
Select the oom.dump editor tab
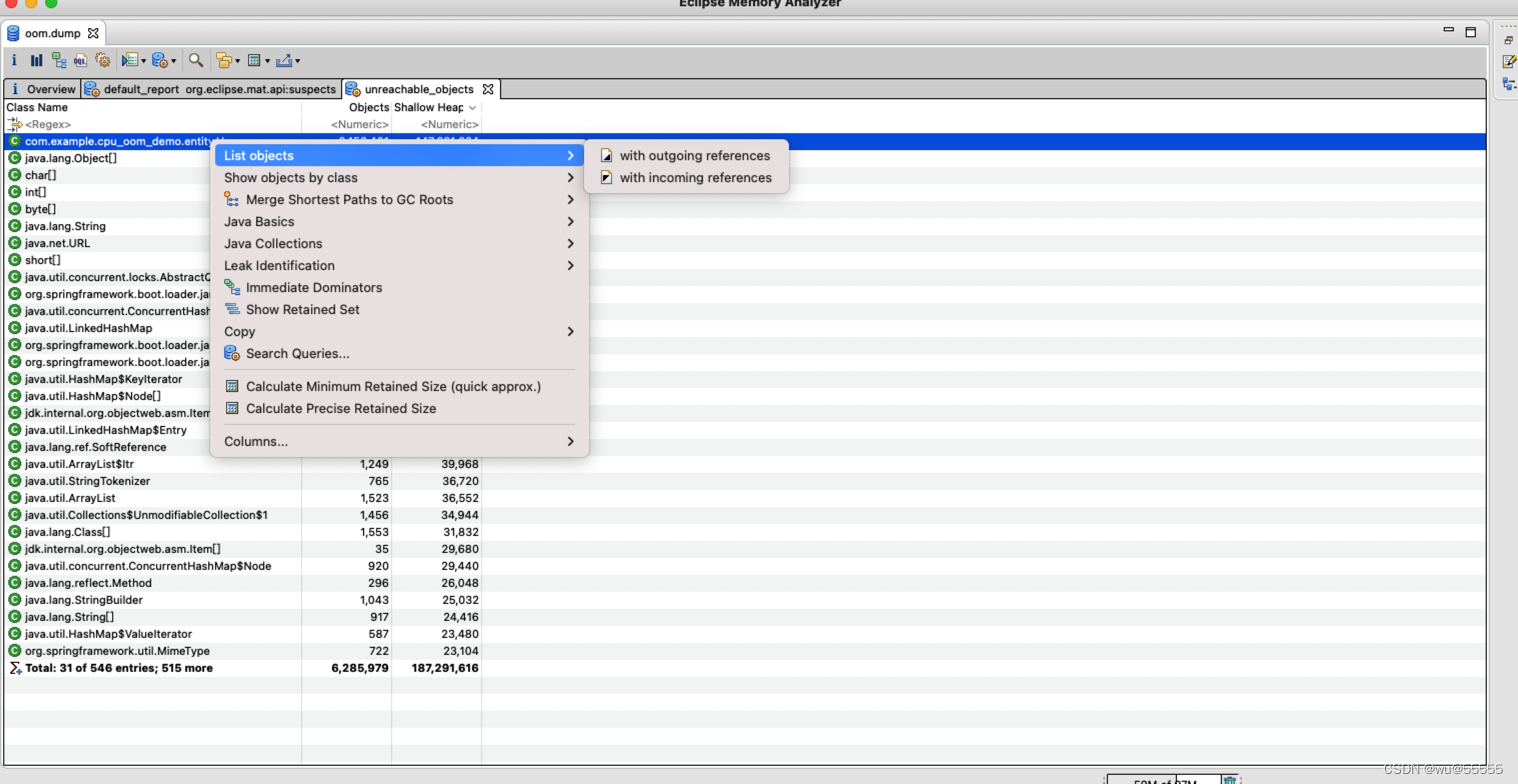52,33
